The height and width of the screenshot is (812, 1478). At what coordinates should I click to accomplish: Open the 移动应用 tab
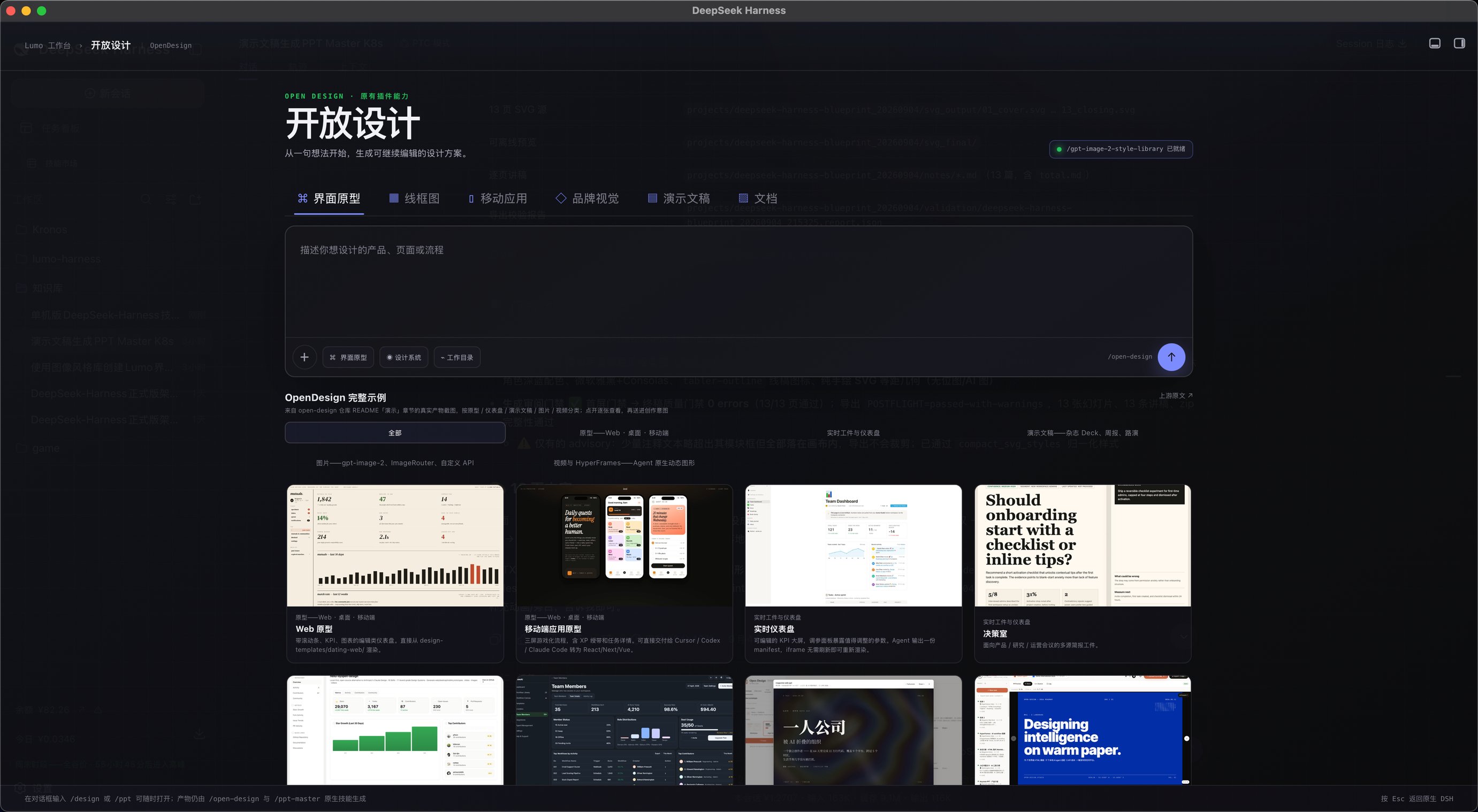(x=498, y=198)
